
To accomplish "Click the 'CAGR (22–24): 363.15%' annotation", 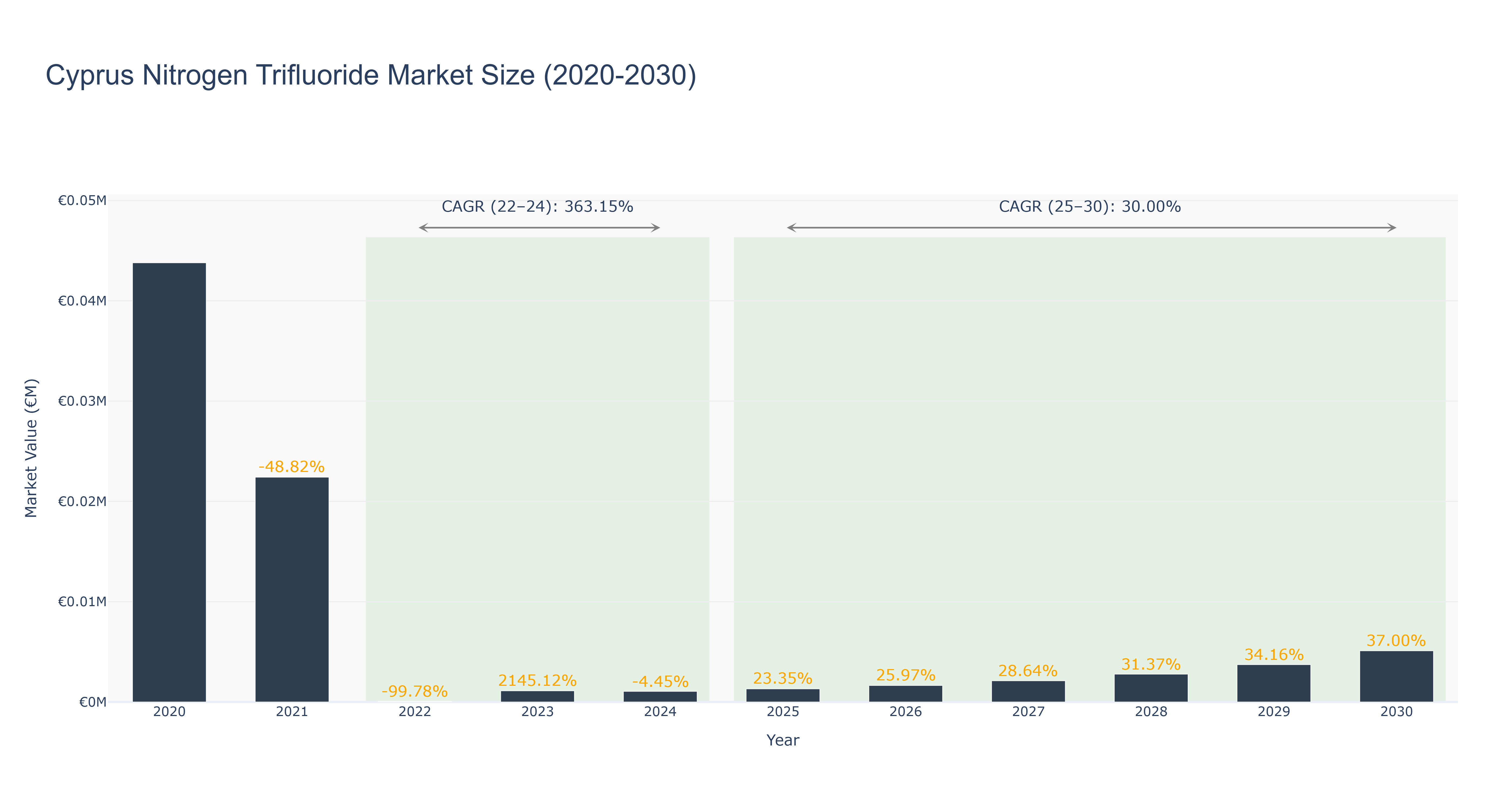I will coord(537,207).
